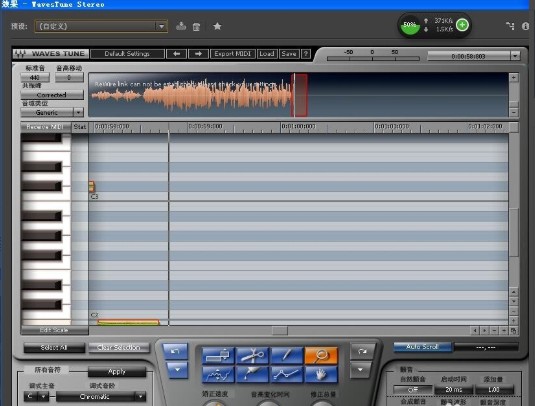Open the Generic range type dropdown

point(78,112)
